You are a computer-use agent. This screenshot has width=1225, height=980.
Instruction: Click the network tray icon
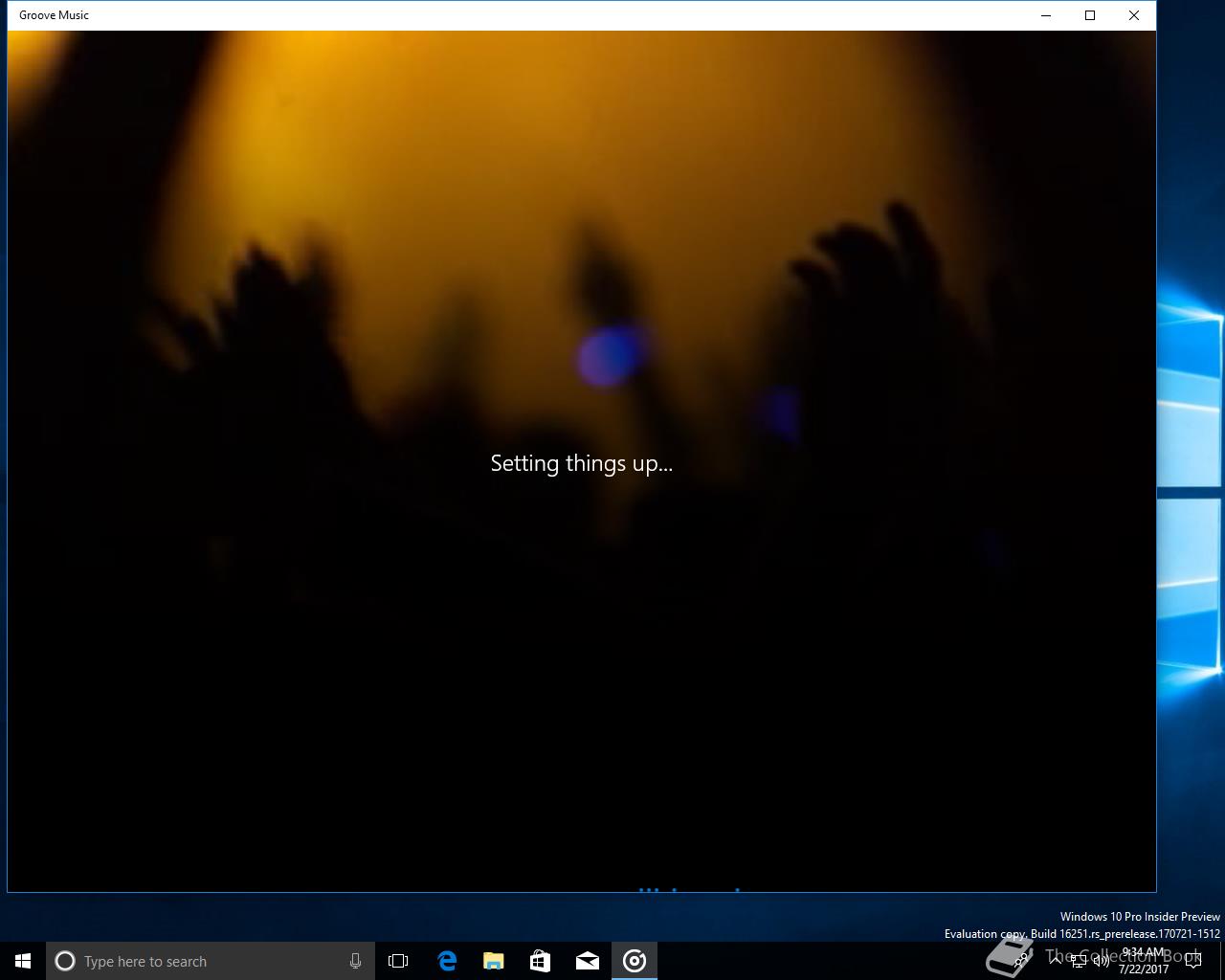[1079, 961]
